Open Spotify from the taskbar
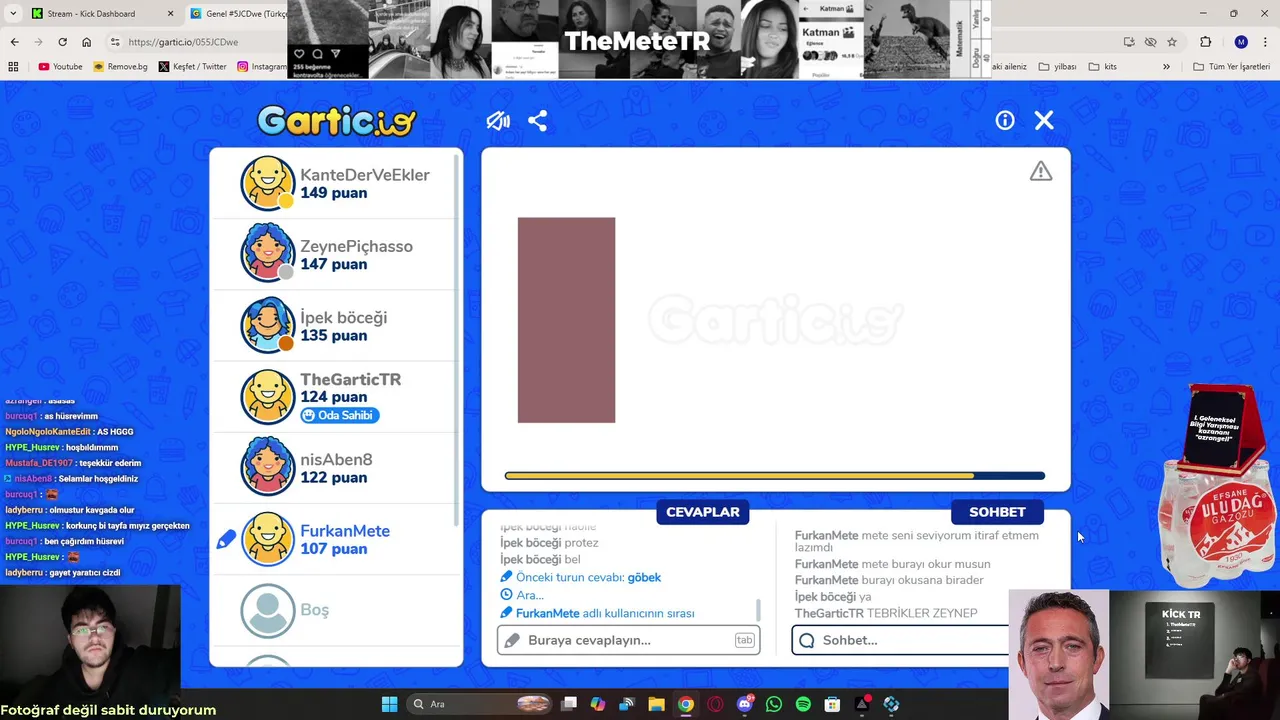 coord(803,704)
